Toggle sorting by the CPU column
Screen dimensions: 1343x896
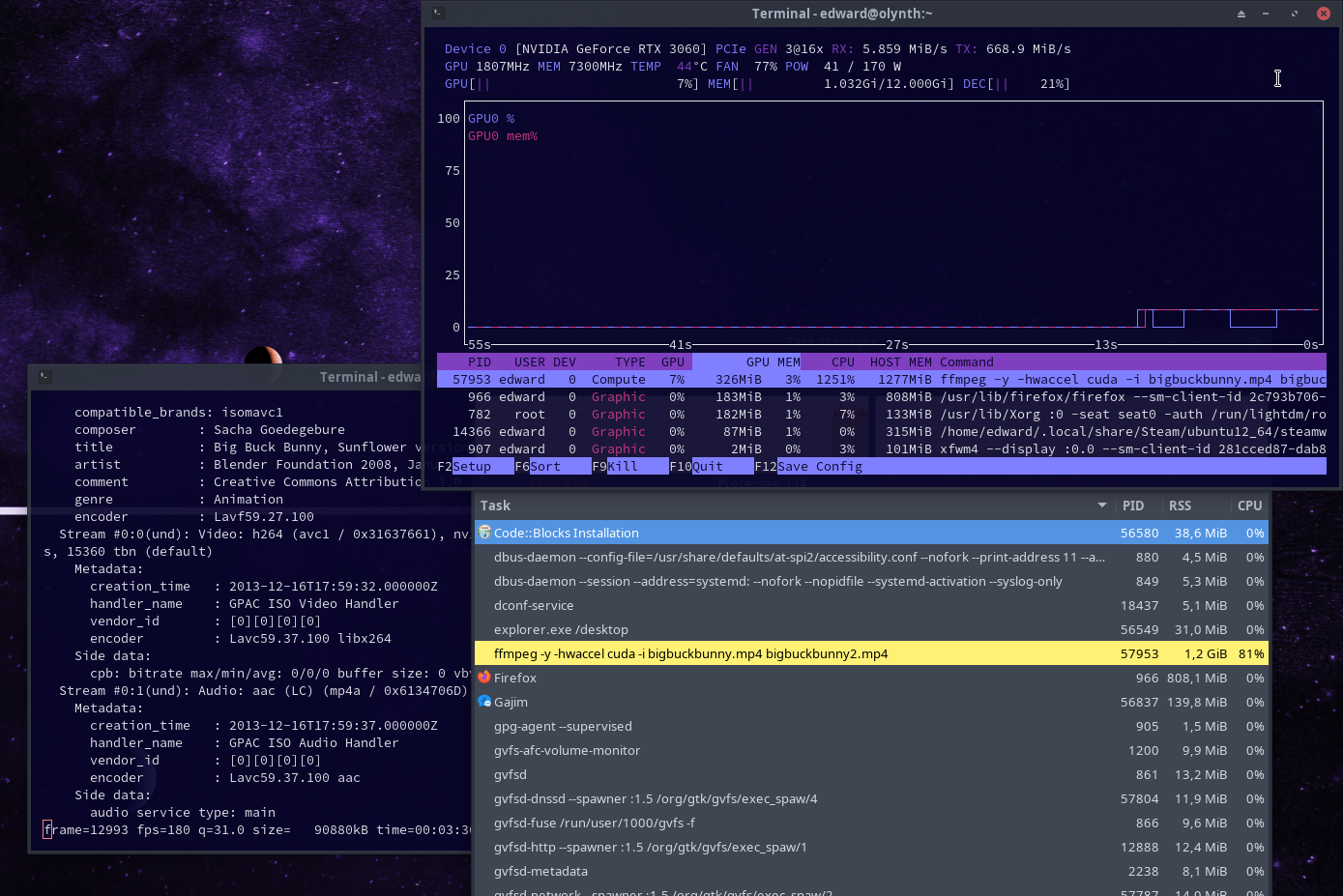coord(1249,505)
